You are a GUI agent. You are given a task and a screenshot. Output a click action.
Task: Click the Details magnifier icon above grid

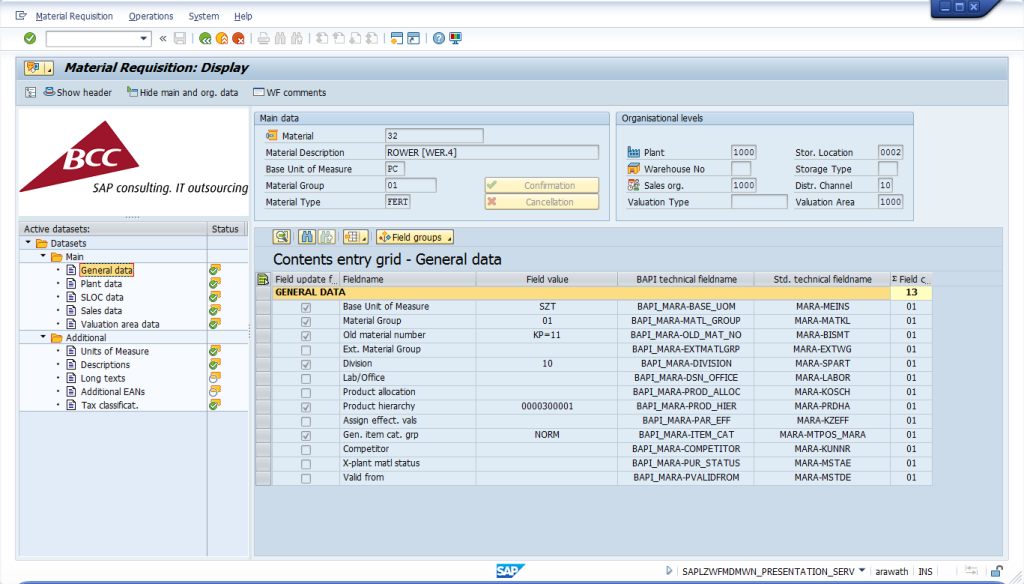(282, 237)
